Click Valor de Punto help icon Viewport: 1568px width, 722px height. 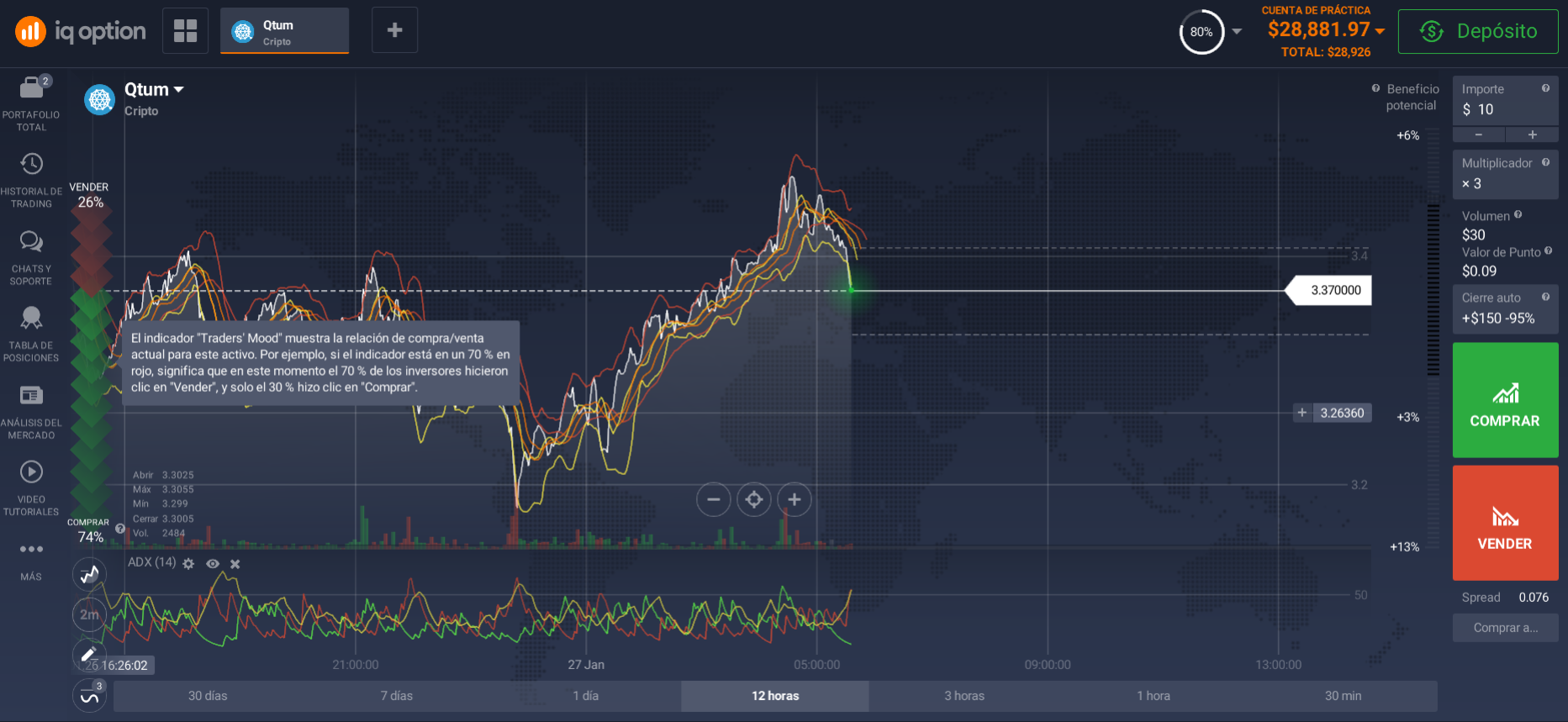tap(1548, 250)
